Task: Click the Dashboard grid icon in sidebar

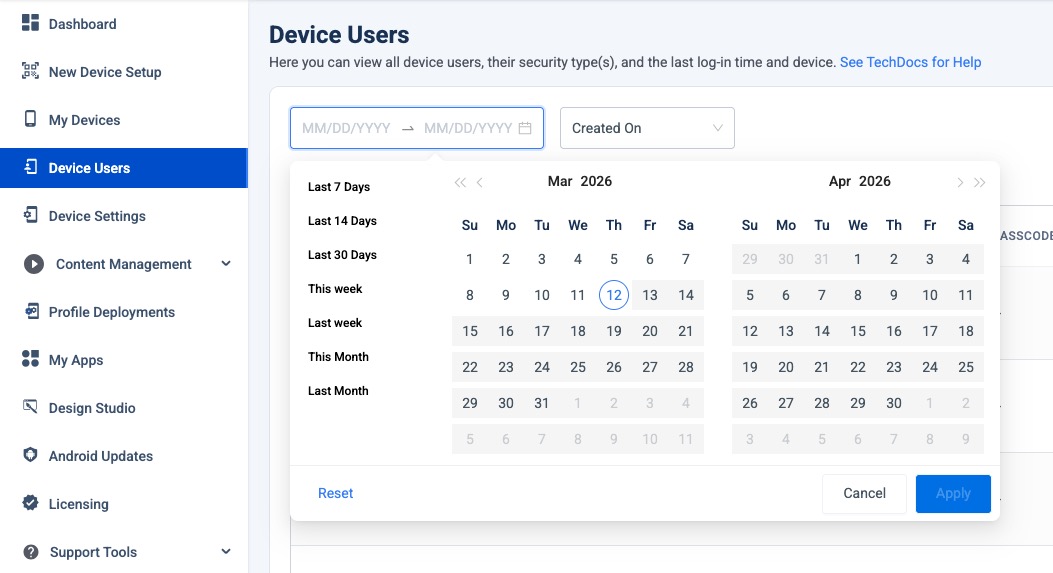Action: coord(30,23)
